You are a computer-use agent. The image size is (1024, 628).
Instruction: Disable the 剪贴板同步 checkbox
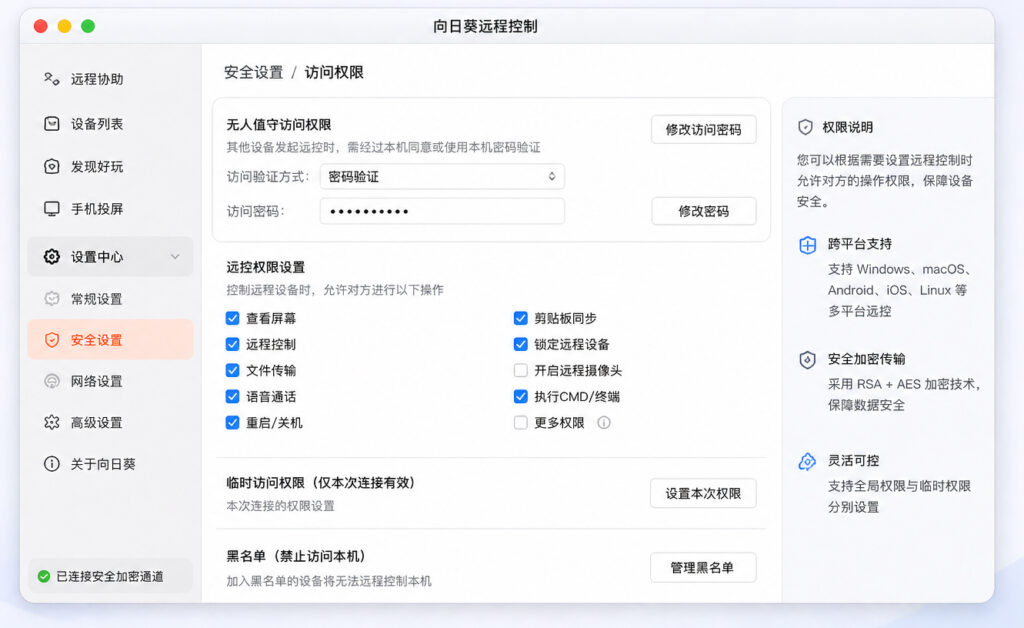[520, 318]
